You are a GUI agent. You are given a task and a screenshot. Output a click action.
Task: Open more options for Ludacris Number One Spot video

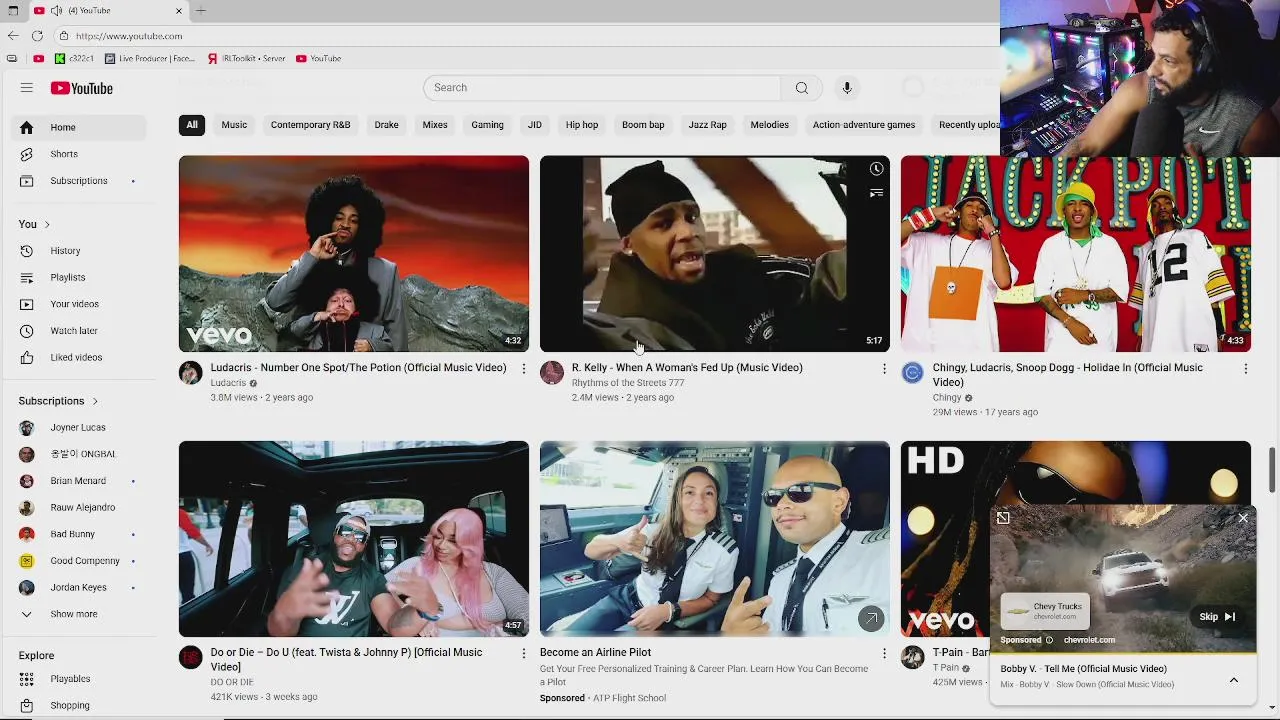(523, 369)
